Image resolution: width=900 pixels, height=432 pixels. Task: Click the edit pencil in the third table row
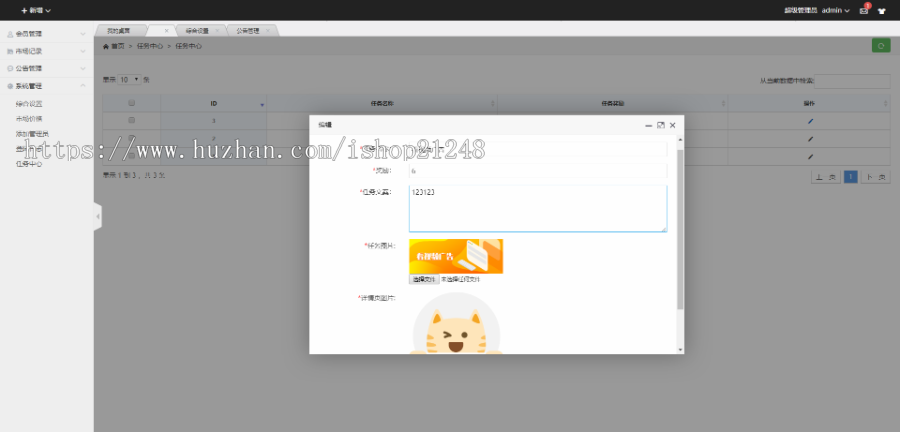tap(811, 157)
